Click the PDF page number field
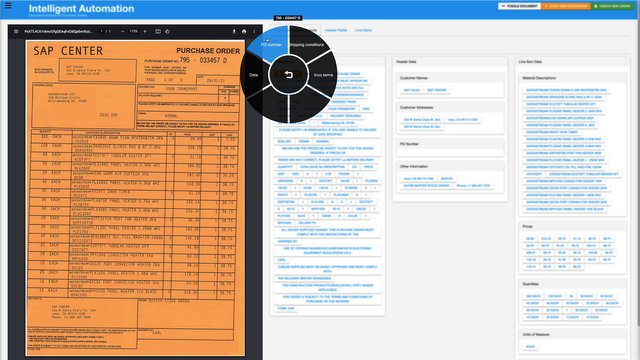This screenshot has height=360, width=640. [x=102, y=31]
